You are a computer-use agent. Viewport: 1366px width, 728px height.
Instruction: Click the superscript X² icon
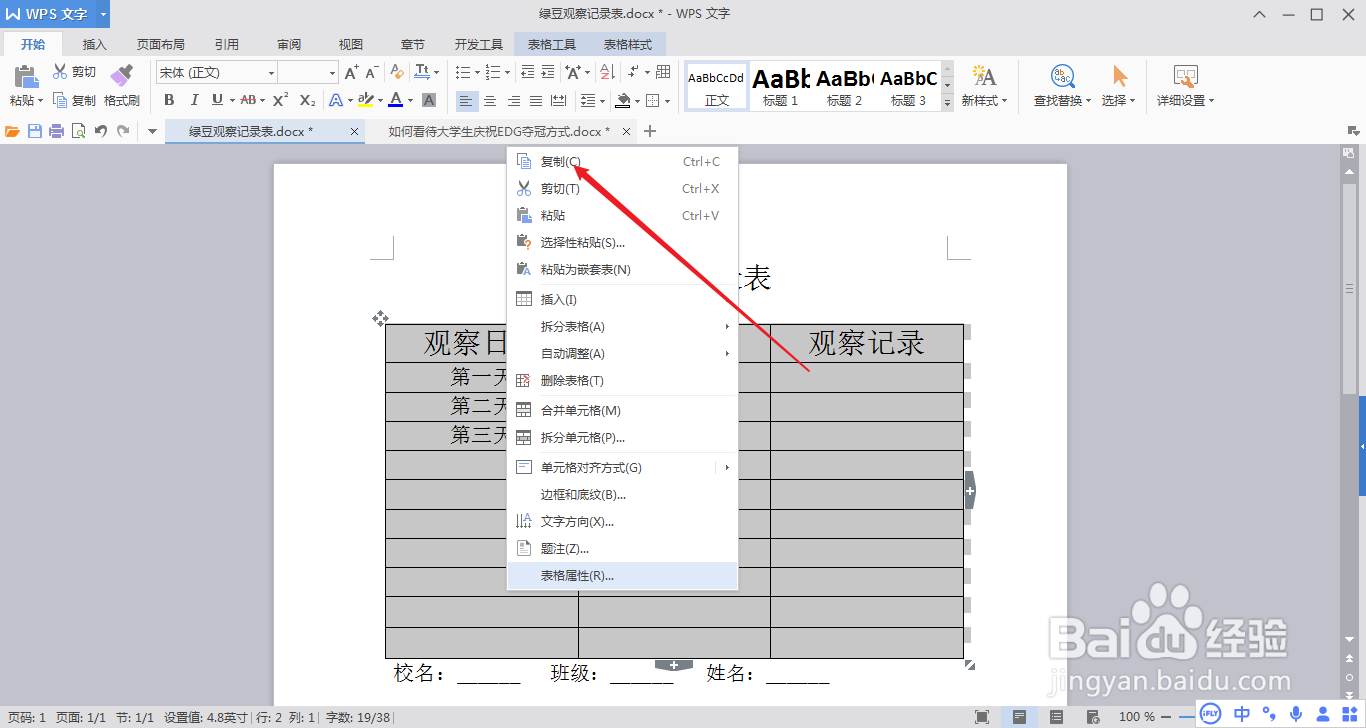[281, 100]
